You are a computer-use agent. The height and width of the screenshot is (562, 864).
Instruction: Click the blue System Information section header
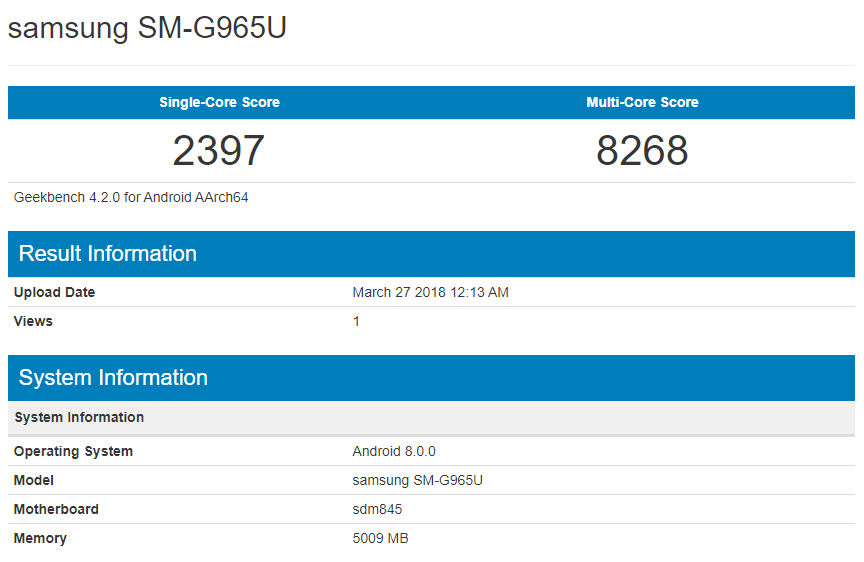click(x=113, y=378)
